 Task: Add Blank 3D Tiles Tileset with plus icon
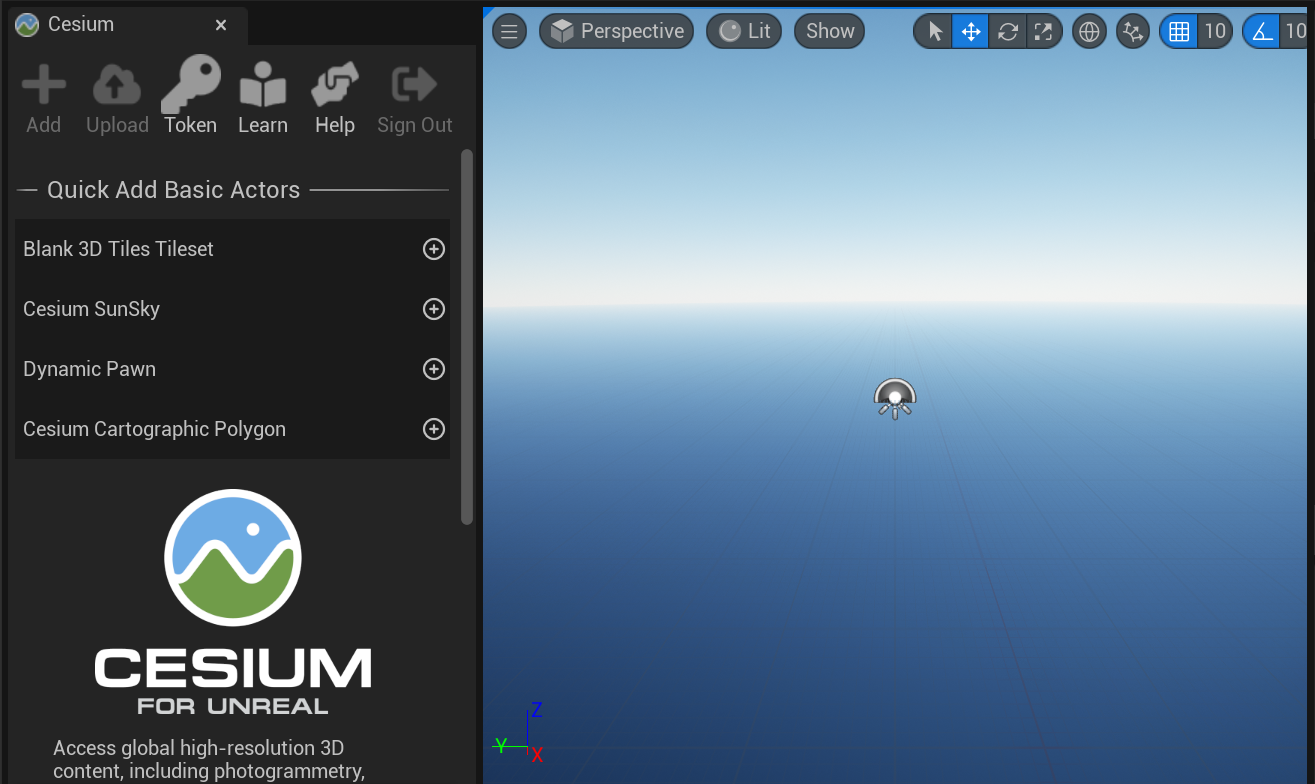pyautogui.click(x=434, y=249)
